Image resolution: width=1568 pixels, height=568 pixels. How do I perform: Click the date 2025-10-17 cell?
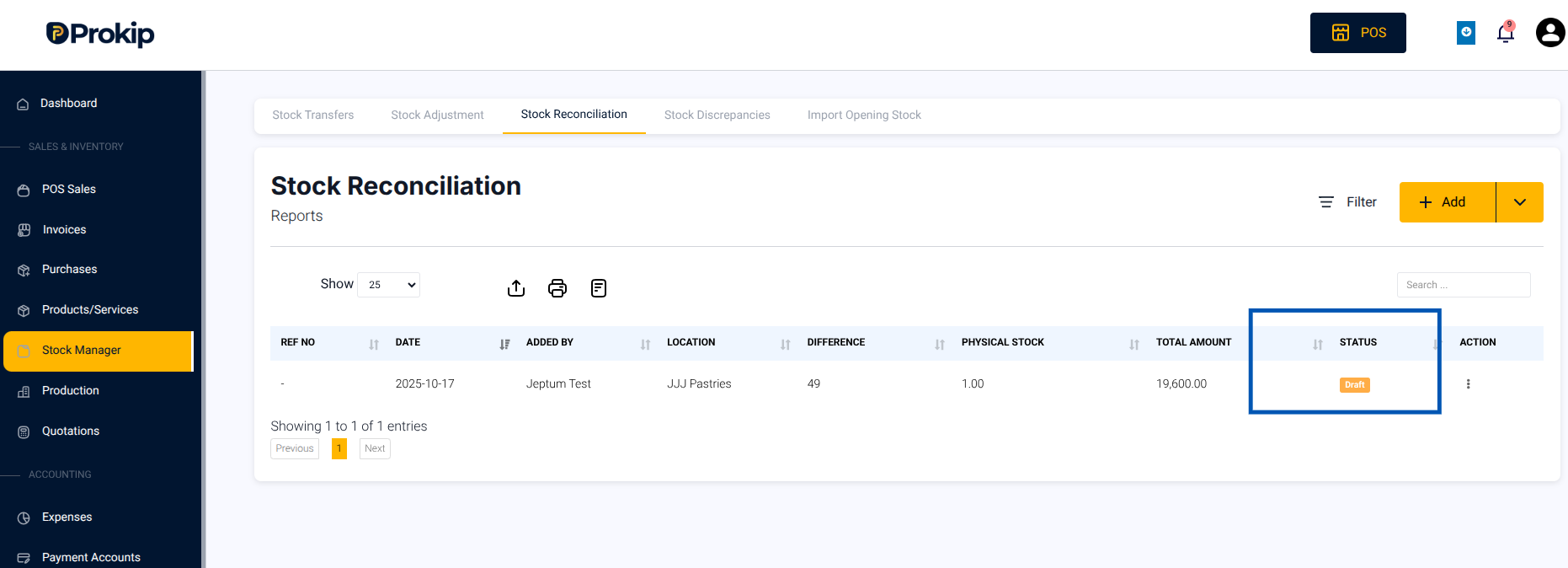tap(424, 383)
